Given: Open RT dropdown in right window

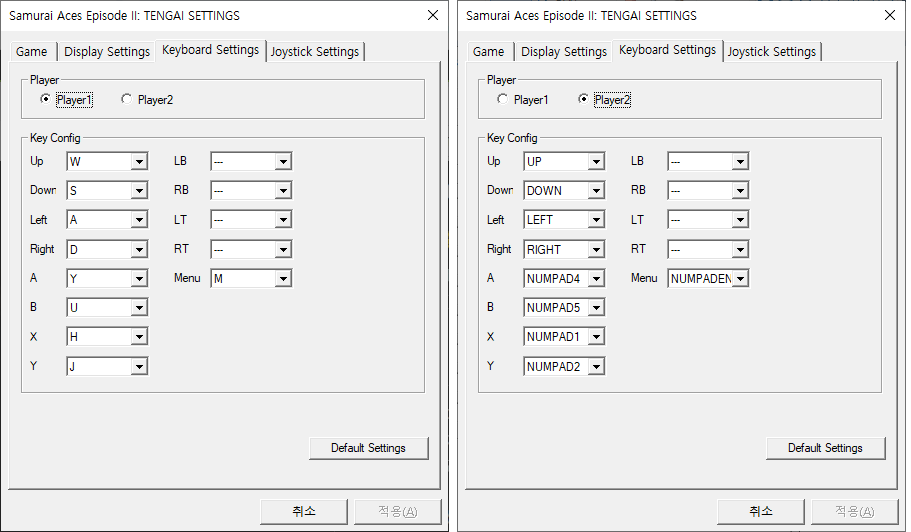Looking at the screenshot, I should click(x=708, y=249).
